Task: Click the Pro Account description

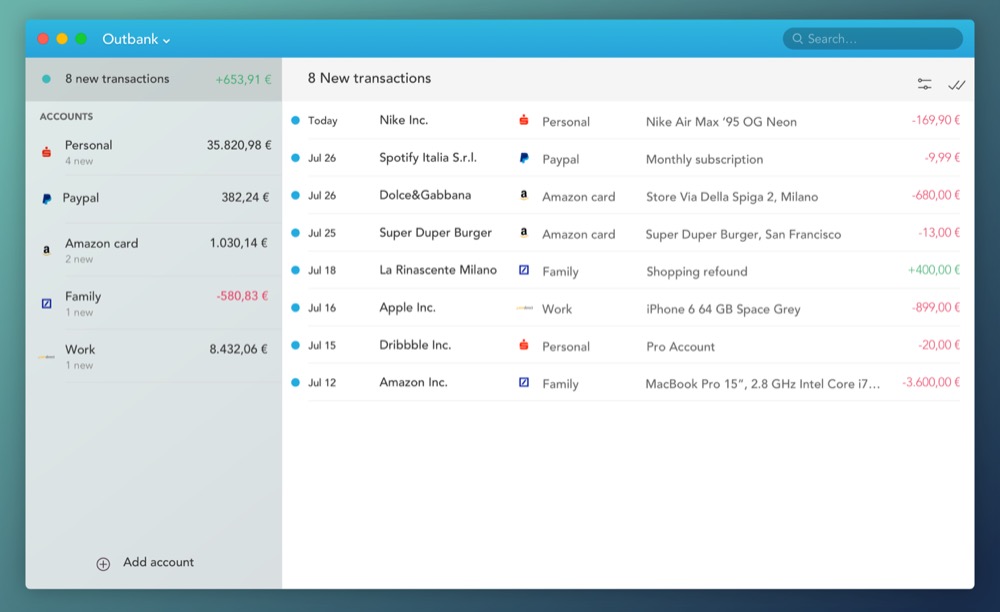Action: click(x=680, y=347)
